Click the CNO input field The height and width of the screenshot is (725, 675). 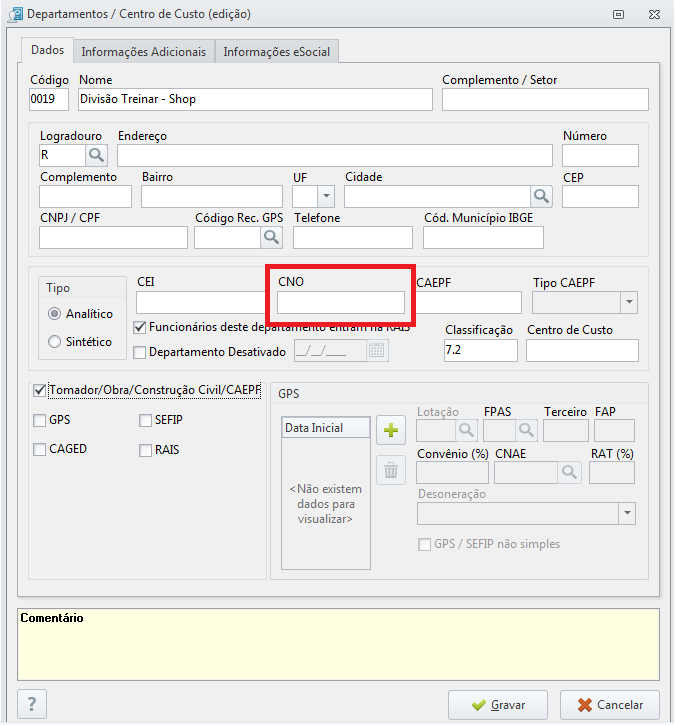coord(341,302)
